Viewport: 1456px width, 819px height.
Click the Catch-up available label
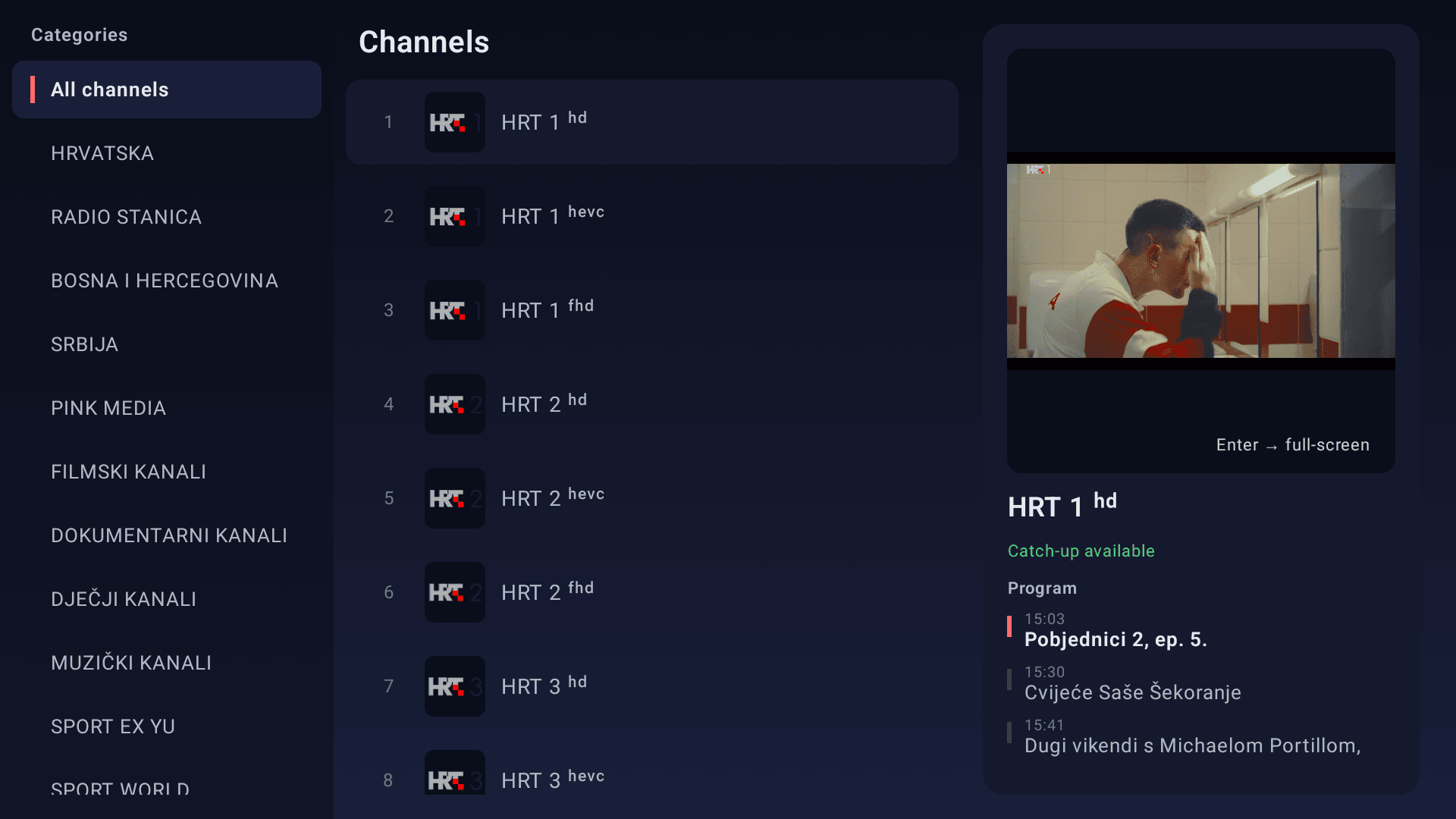[1081, 551]
